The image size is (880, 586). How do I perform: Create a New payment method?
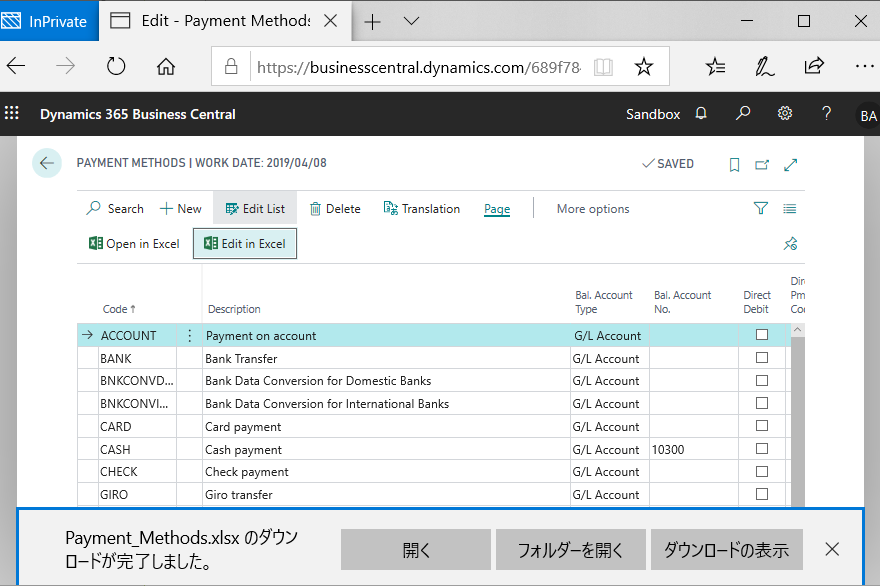[x=181, y=209]
